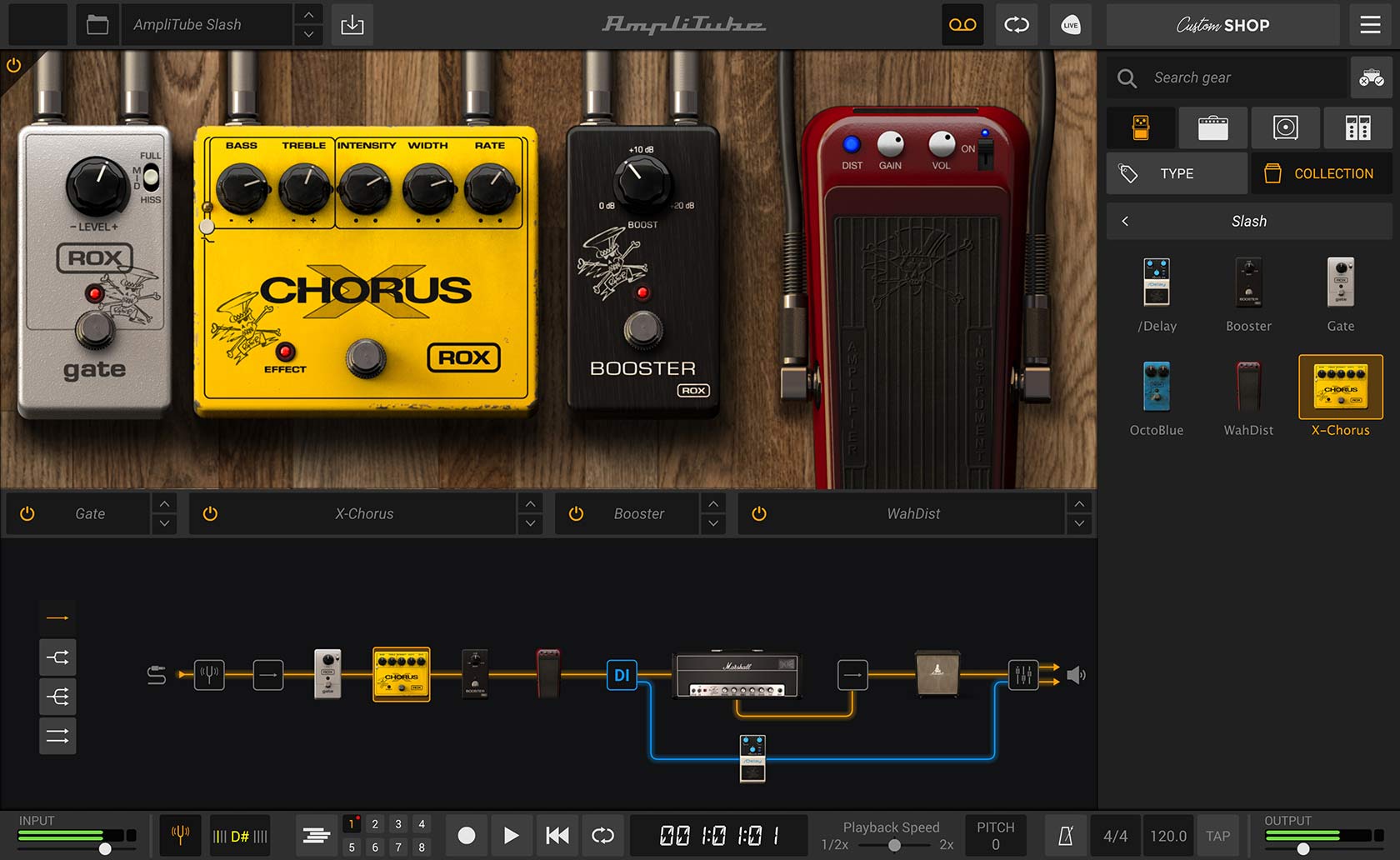Image resolution: width=1400 pixels, height=860 pixels.
Task: Adjust the OUTPUT level slider
Action: pyautogui.click(x=1303, y=849)
